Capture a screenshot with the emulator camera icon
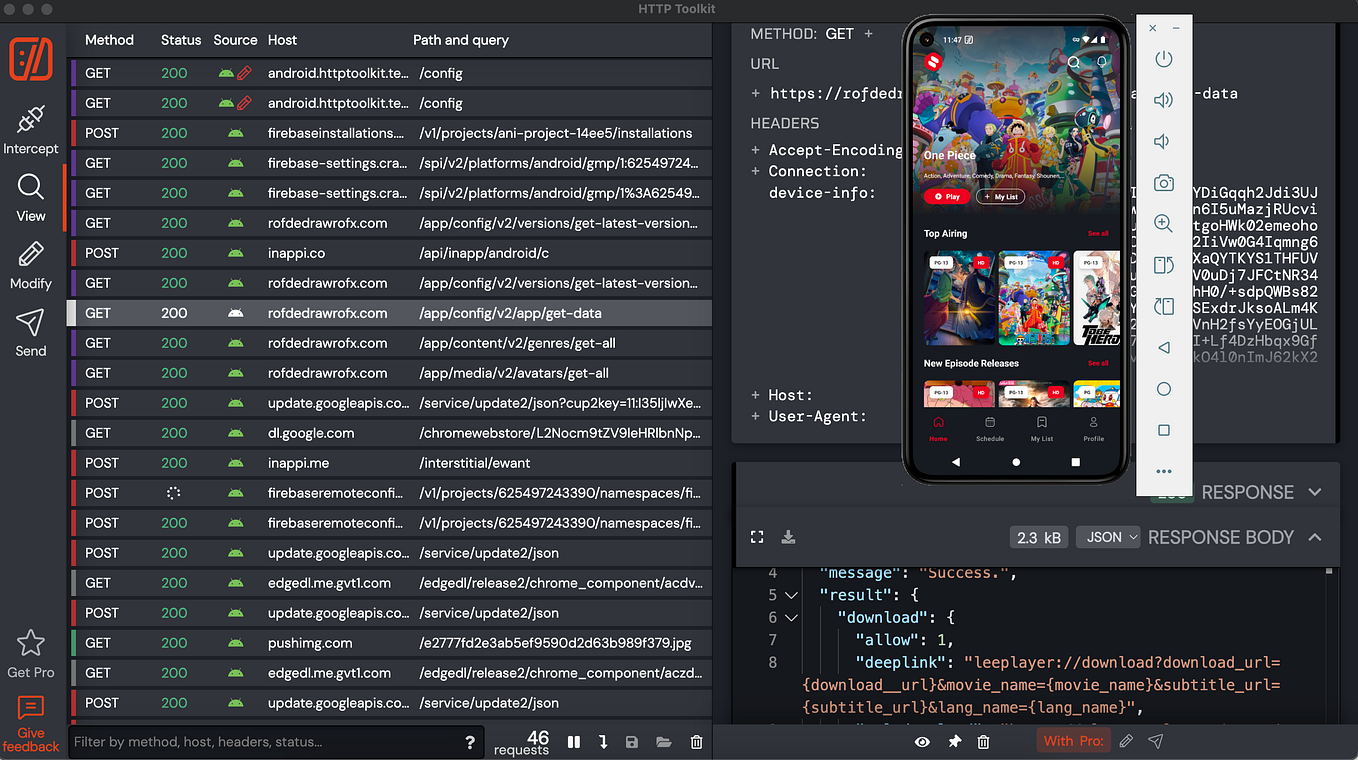This screenshot has height=760, width=1358. click(1163, 182)
